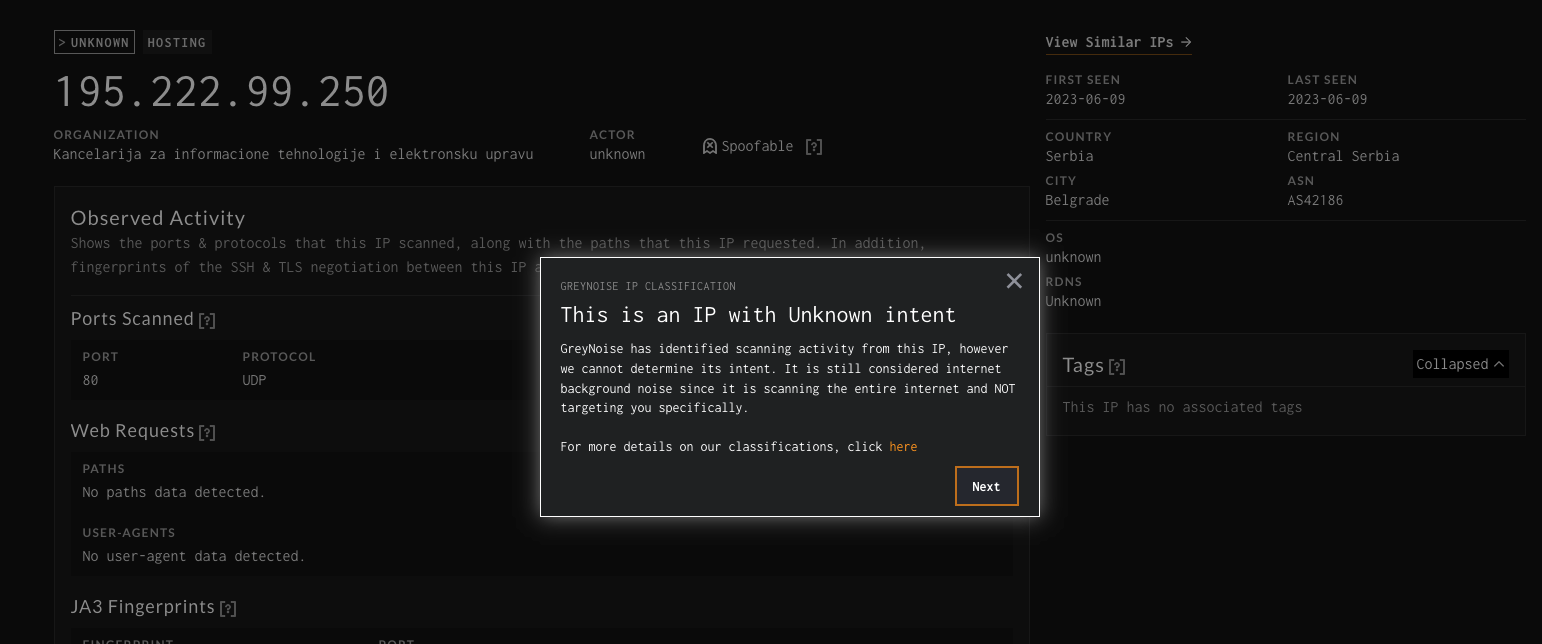This screenshot has width=1542, height=644.
Task: Open View Similar IPs link
Action: point(1118,42)
